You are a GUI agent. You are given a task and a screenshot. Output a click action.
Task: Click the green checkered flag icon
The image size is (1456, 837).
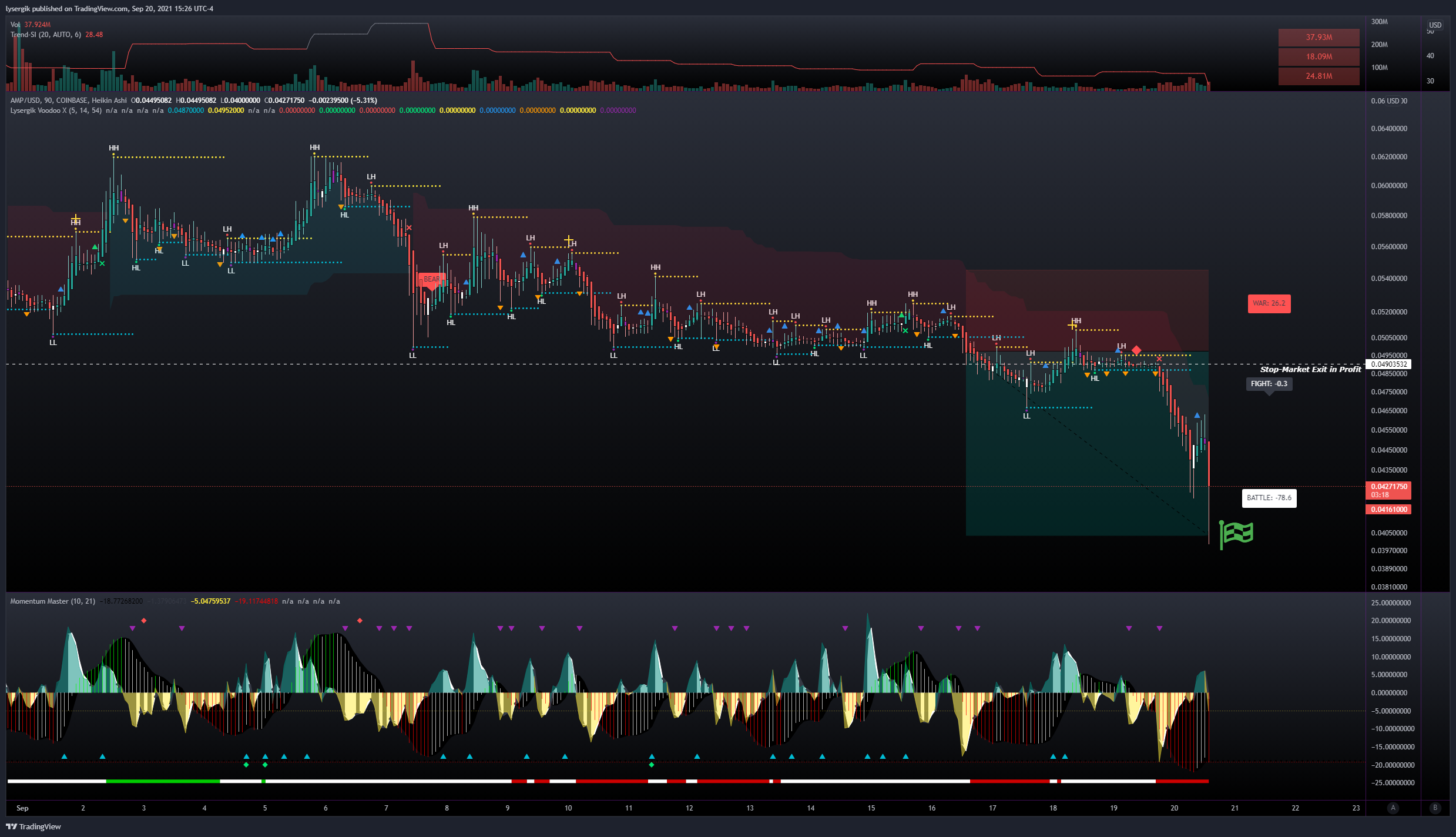[1236, 534]
